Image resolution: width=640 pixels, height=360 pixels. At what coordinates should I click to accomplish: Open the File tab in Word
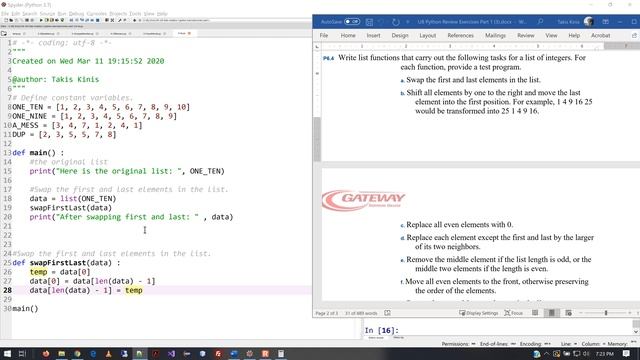pos(324,36)
